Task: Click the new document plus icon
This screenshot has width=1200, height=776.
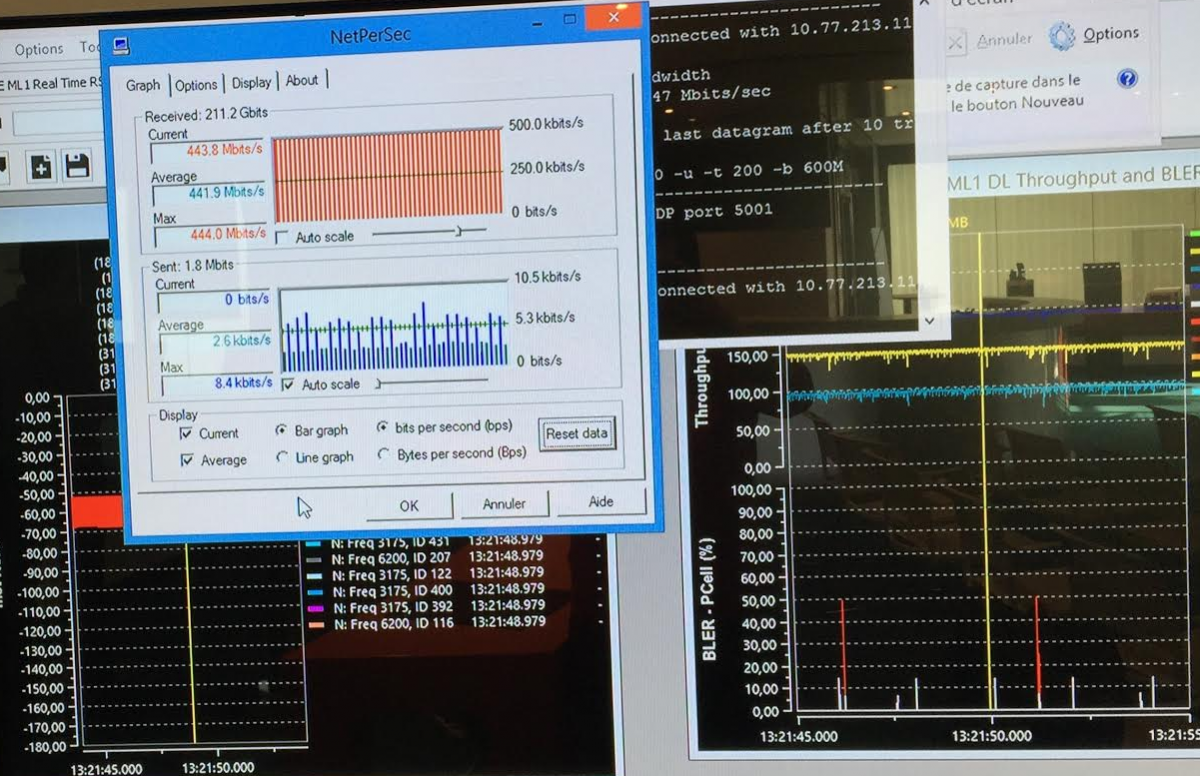Action: pyautogui.click(x=41, y=166)
